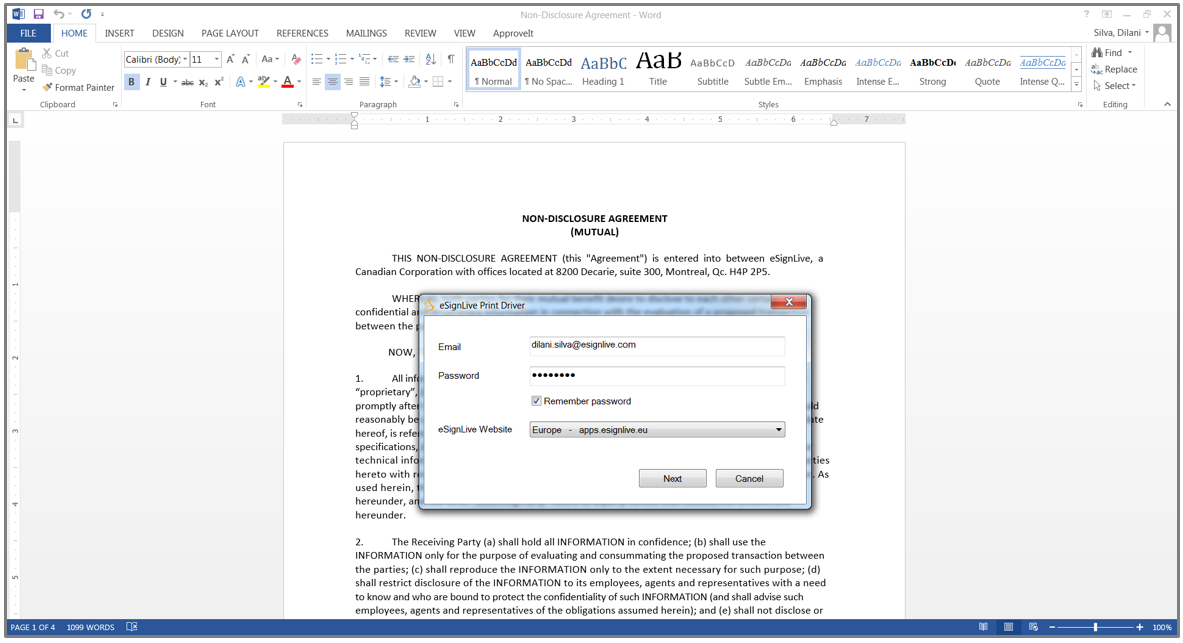Toggle center alignment
1183x643 pixels.
332,82
